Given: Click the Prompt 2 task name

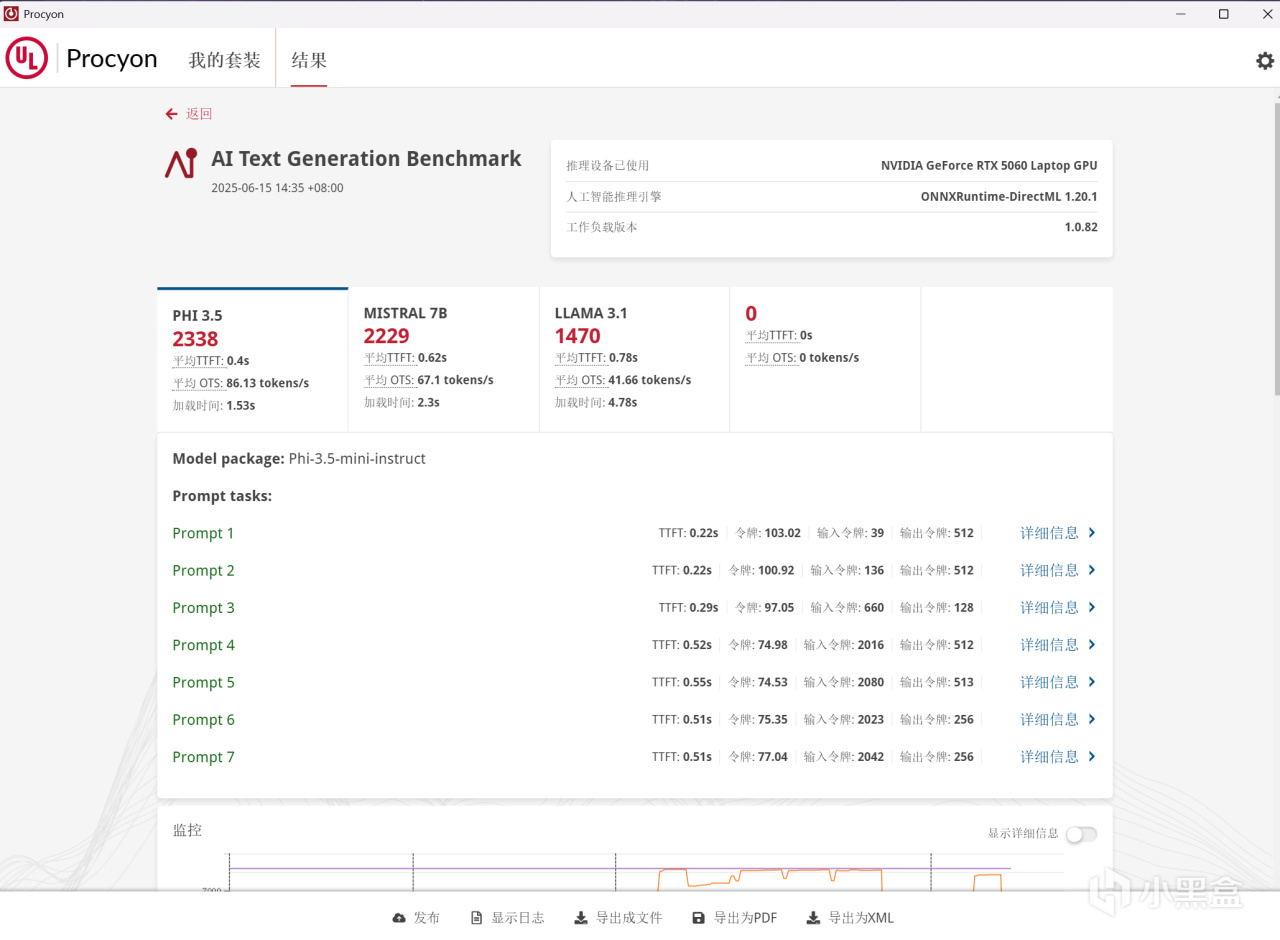Looking at the screenshot, I should (x=203, y=570).
